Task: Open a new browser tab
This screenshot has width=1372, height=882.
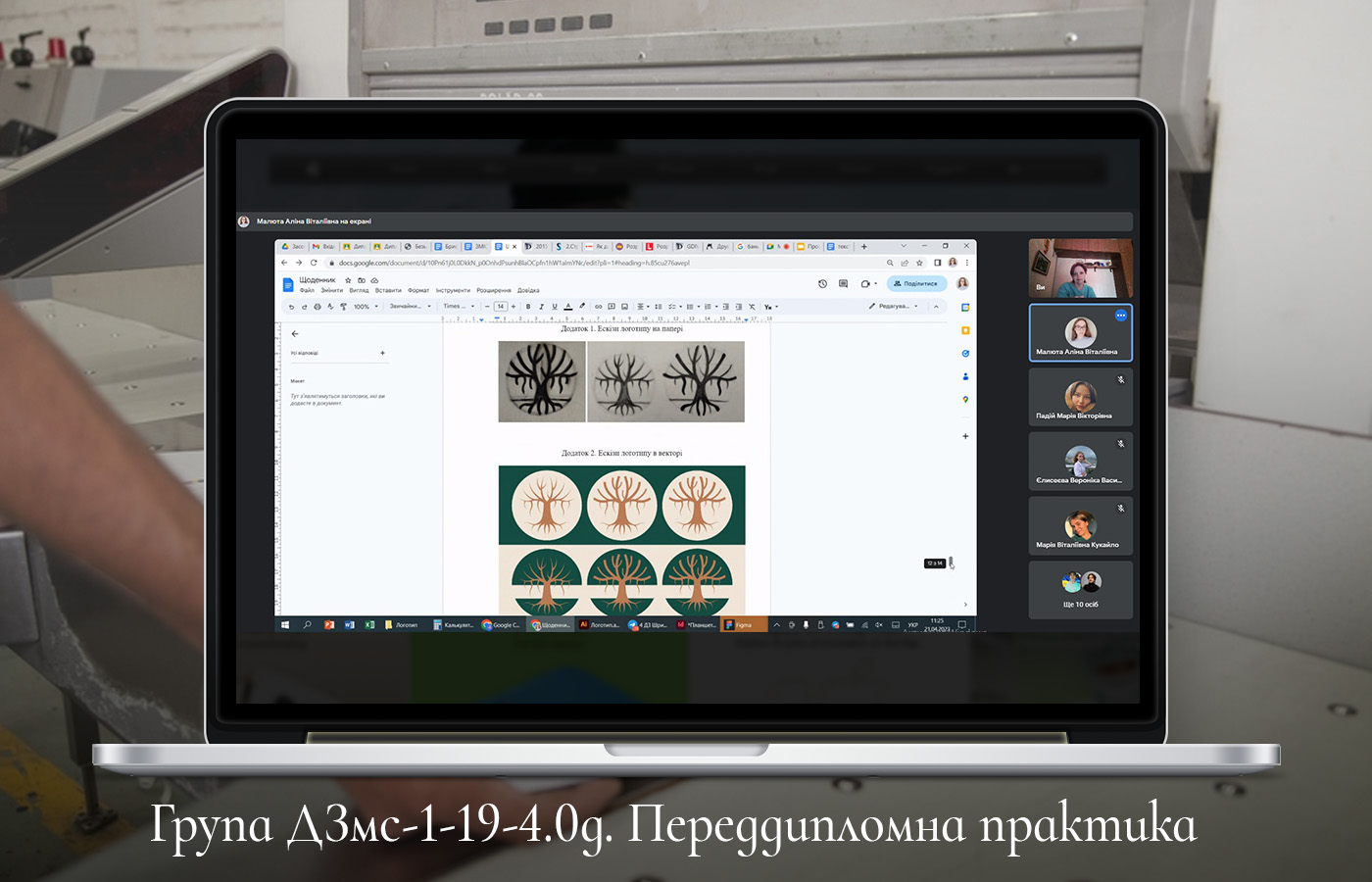Action: pos(863,247)
